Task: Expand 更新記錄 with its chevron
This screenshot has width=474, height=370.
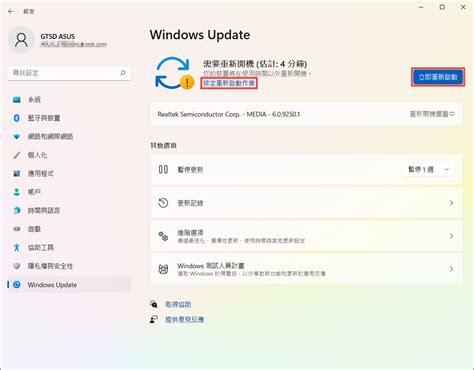Action: pos(451,203)
